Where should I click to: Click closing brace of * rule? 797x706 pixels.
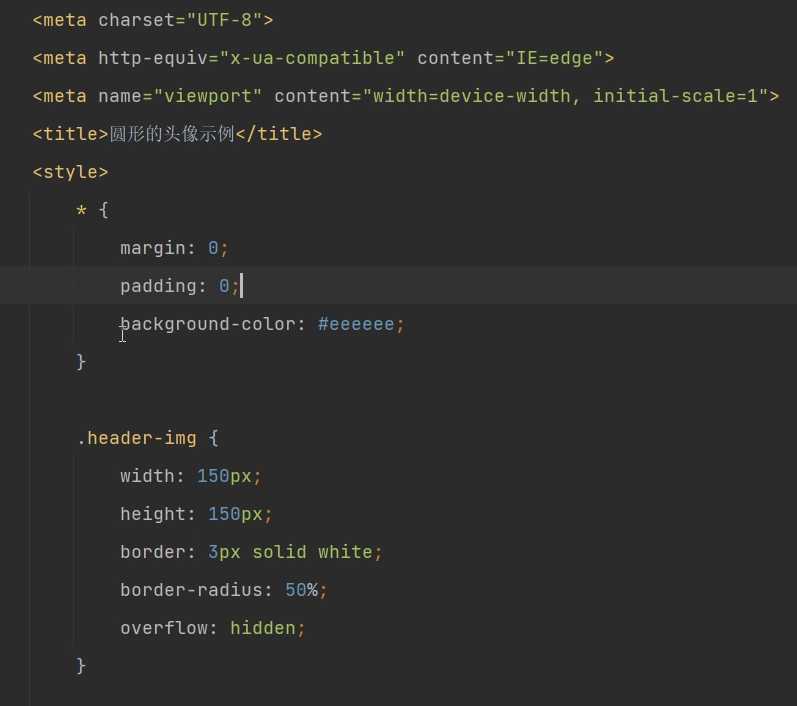[x=81, y=362]
